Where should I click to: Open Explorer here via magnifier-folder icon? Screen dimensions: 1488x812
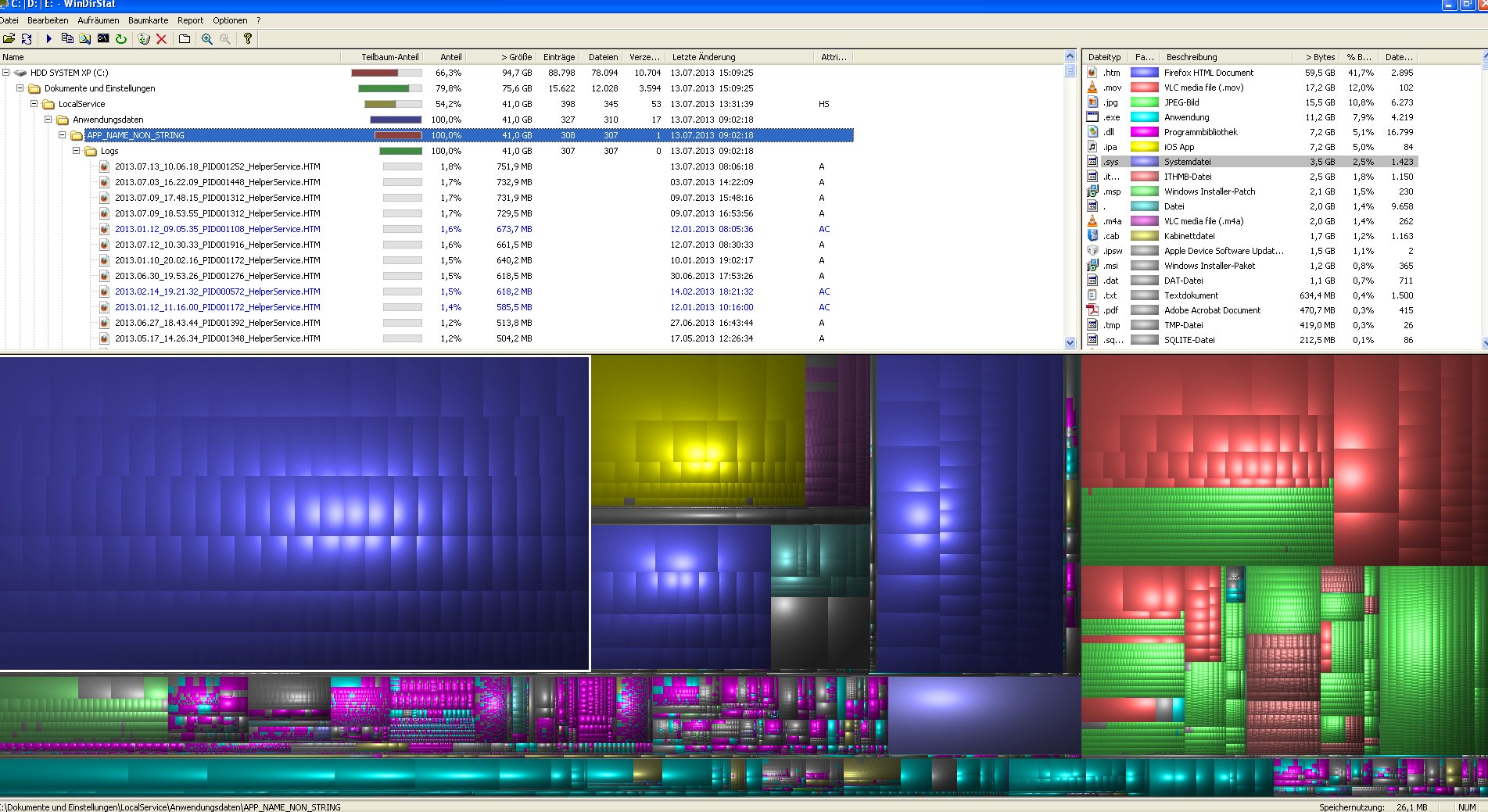(x=85, y=38)
